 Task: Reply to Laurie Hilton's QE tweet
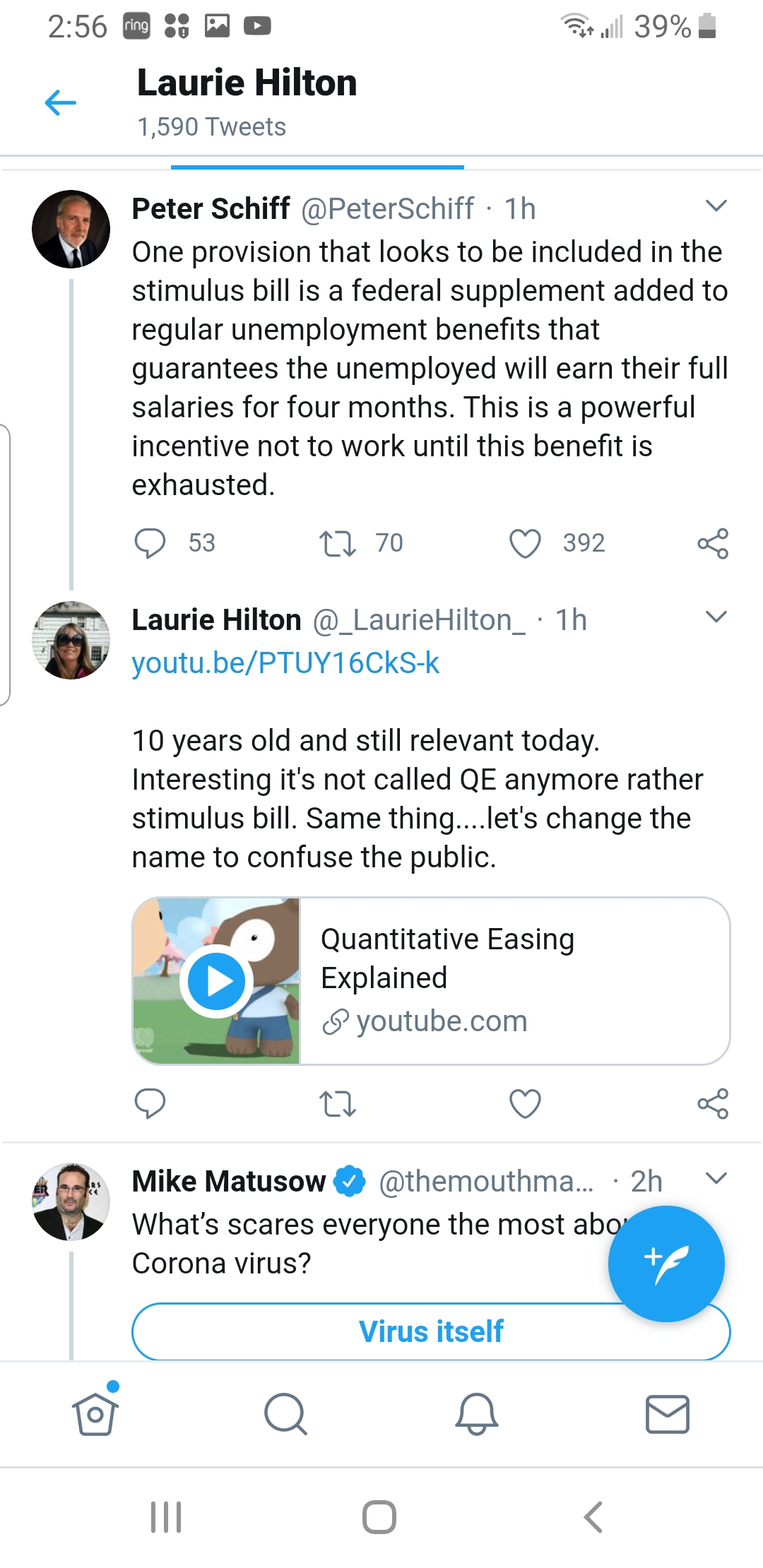pos(150,1103)
